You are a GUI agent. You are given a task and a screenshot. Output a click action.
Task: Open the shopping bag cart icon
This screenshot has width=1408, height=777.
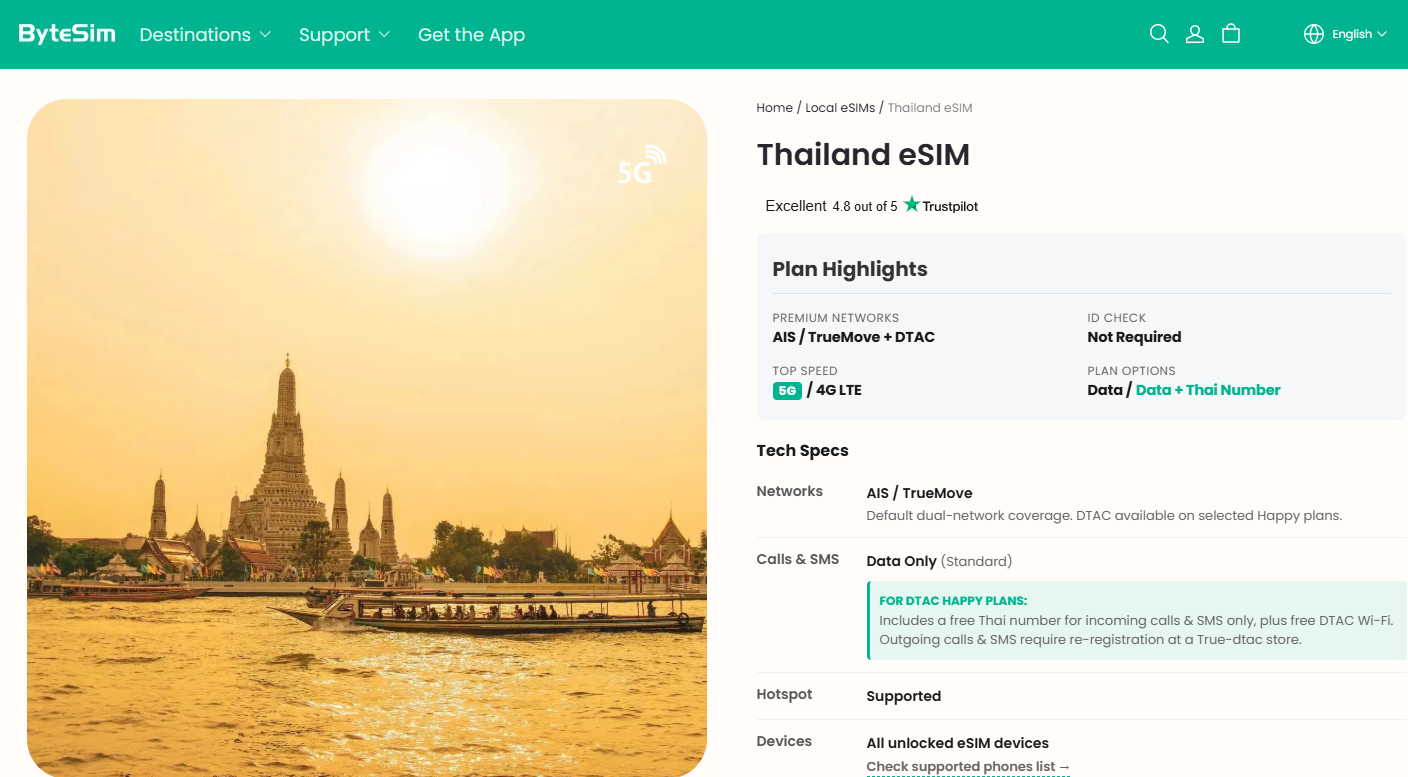pos(1231,34)
